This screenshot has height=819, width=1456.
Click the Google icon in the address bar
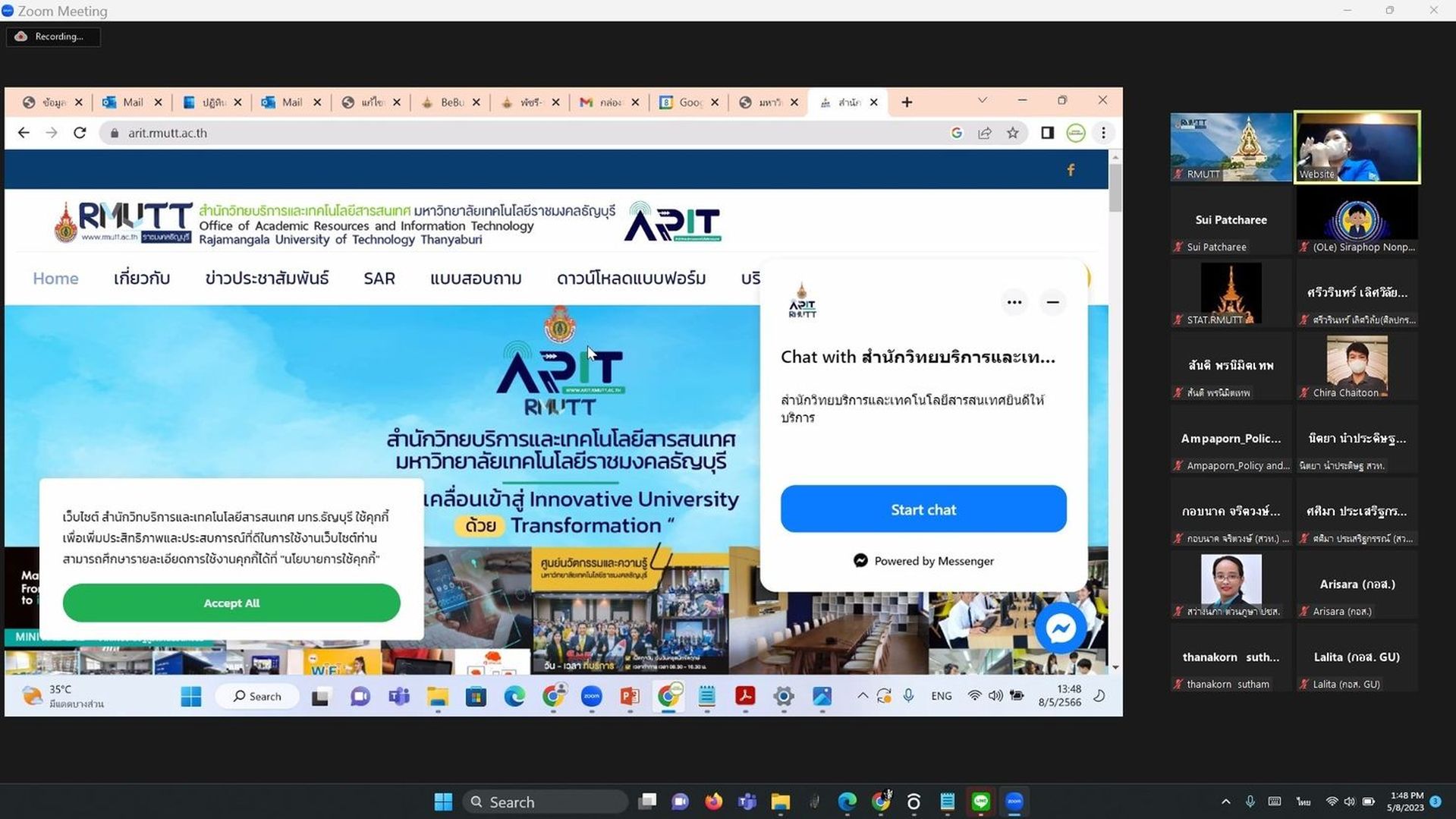point(957,133)
